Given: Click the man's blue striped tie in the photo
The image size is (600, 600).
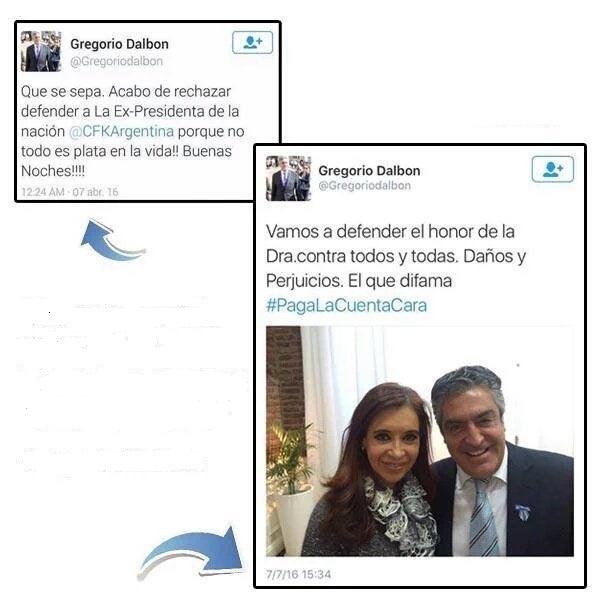Looking at the screenshot, I should pos(484,517).
